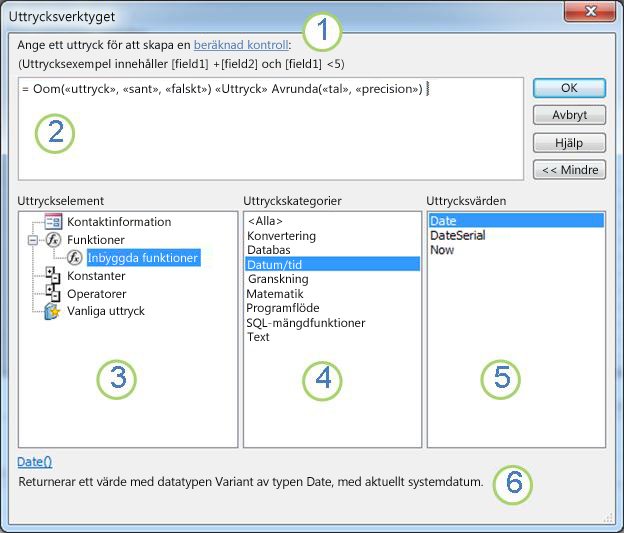624x533 pixels.
Task: Open the beräknad kontroll link
Action: [241, 45]
